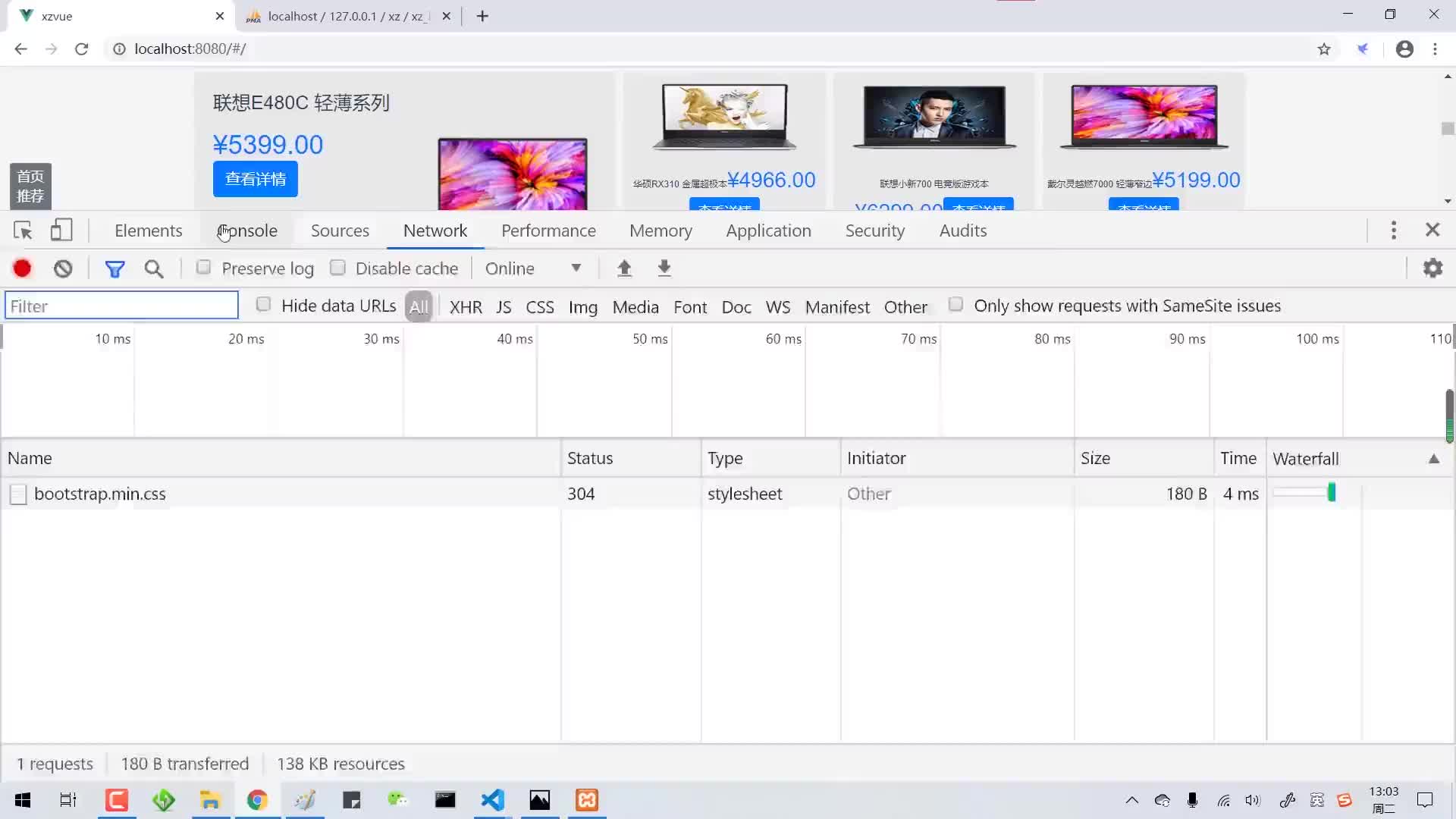Enable Preserve log checkbox
1456x819 pixels.
[x=203, y=267]
